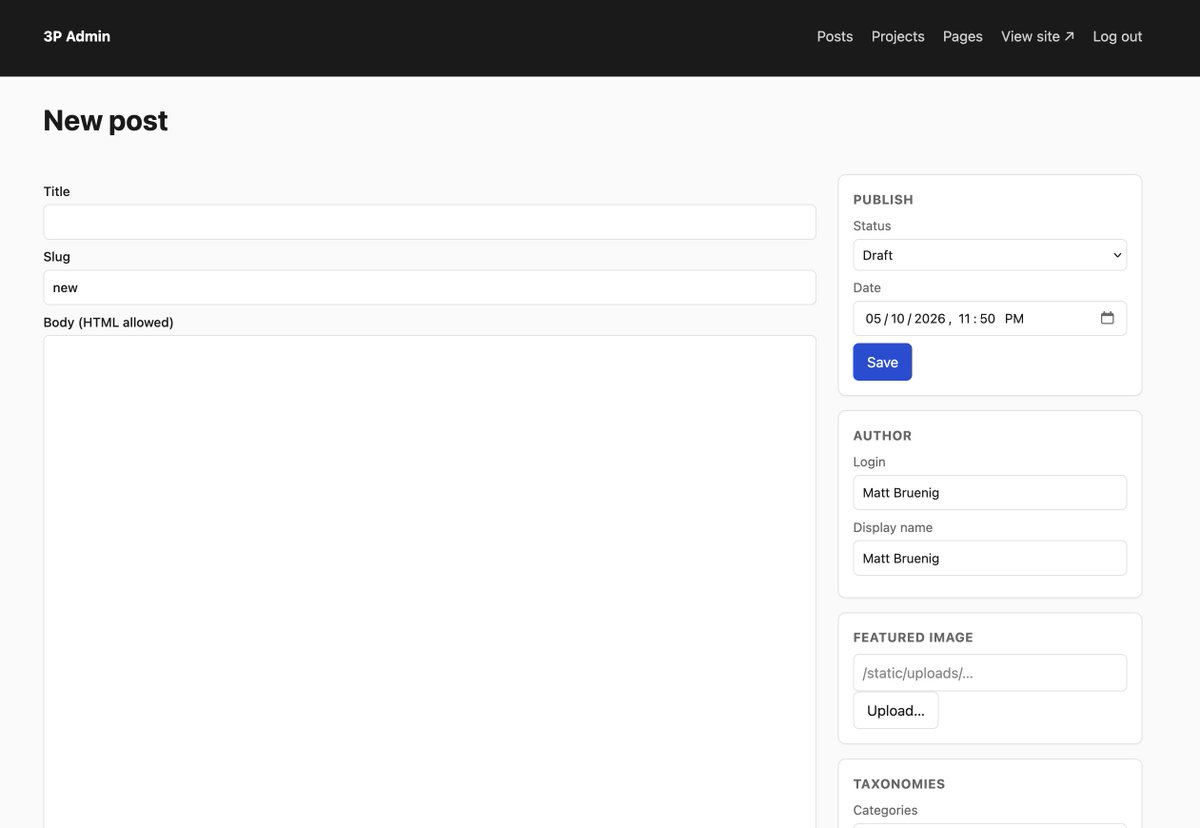Select the month segment in Date field
The height and width of the screenshot is (828, 1200).
pos(874,318)
